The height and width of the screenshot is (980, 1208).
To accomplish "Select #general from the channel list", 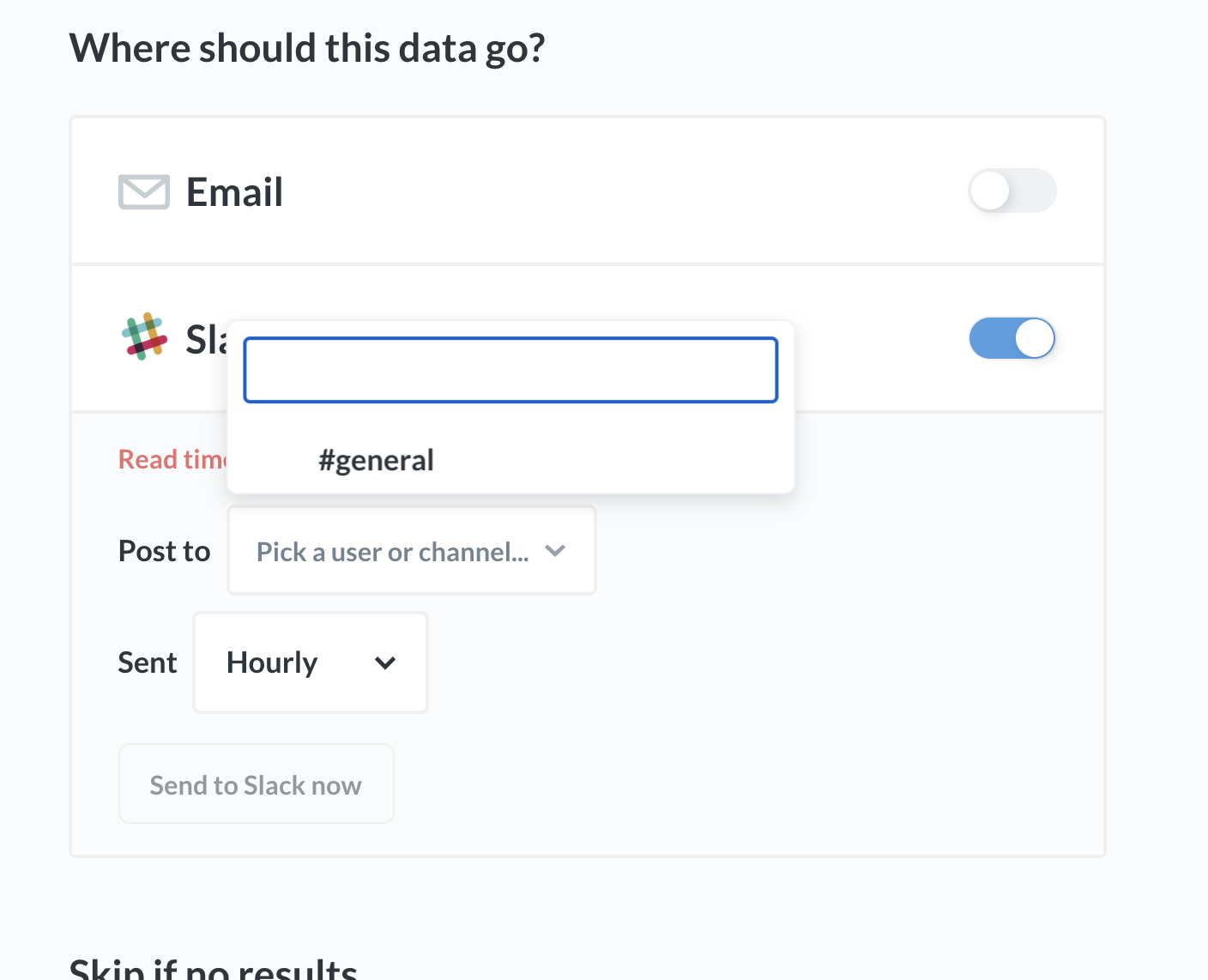I will [377, 460].
